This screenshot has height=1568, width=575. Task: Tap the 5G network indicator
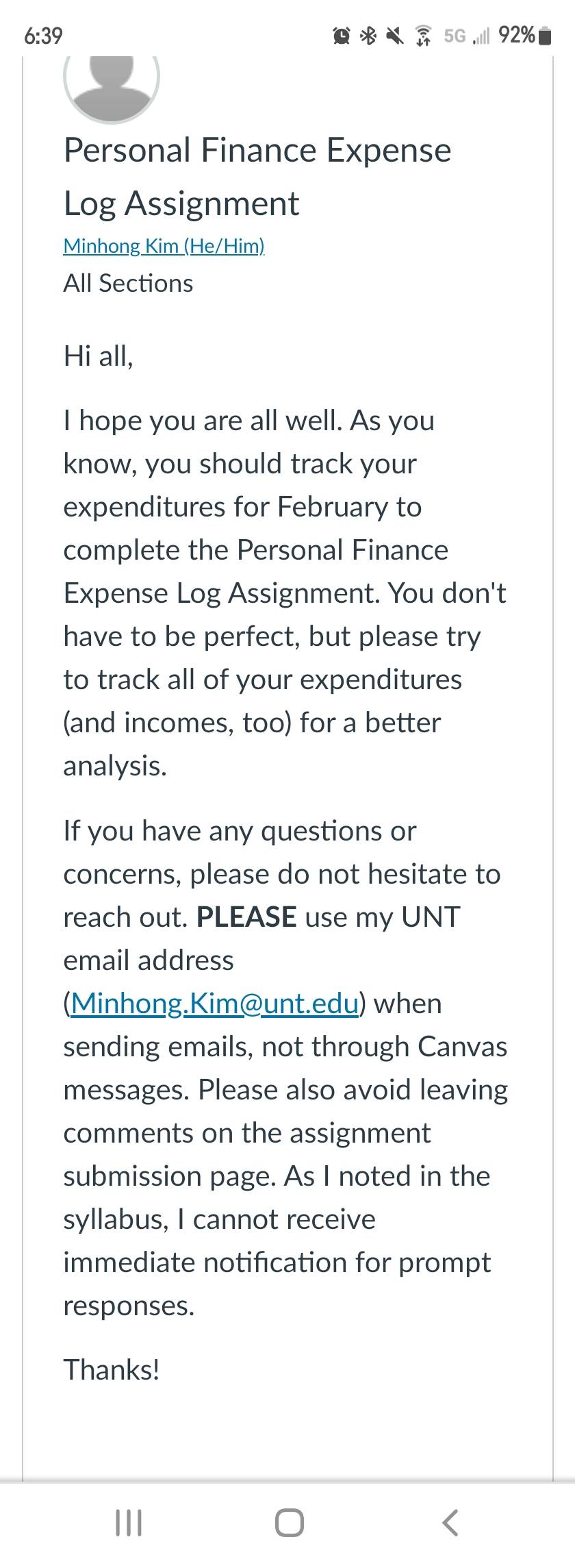(455, 36)
